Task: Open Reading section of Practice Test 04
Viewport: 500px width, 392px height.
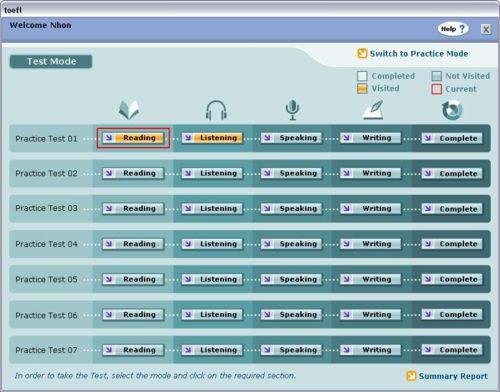Action: click(133, 244)
